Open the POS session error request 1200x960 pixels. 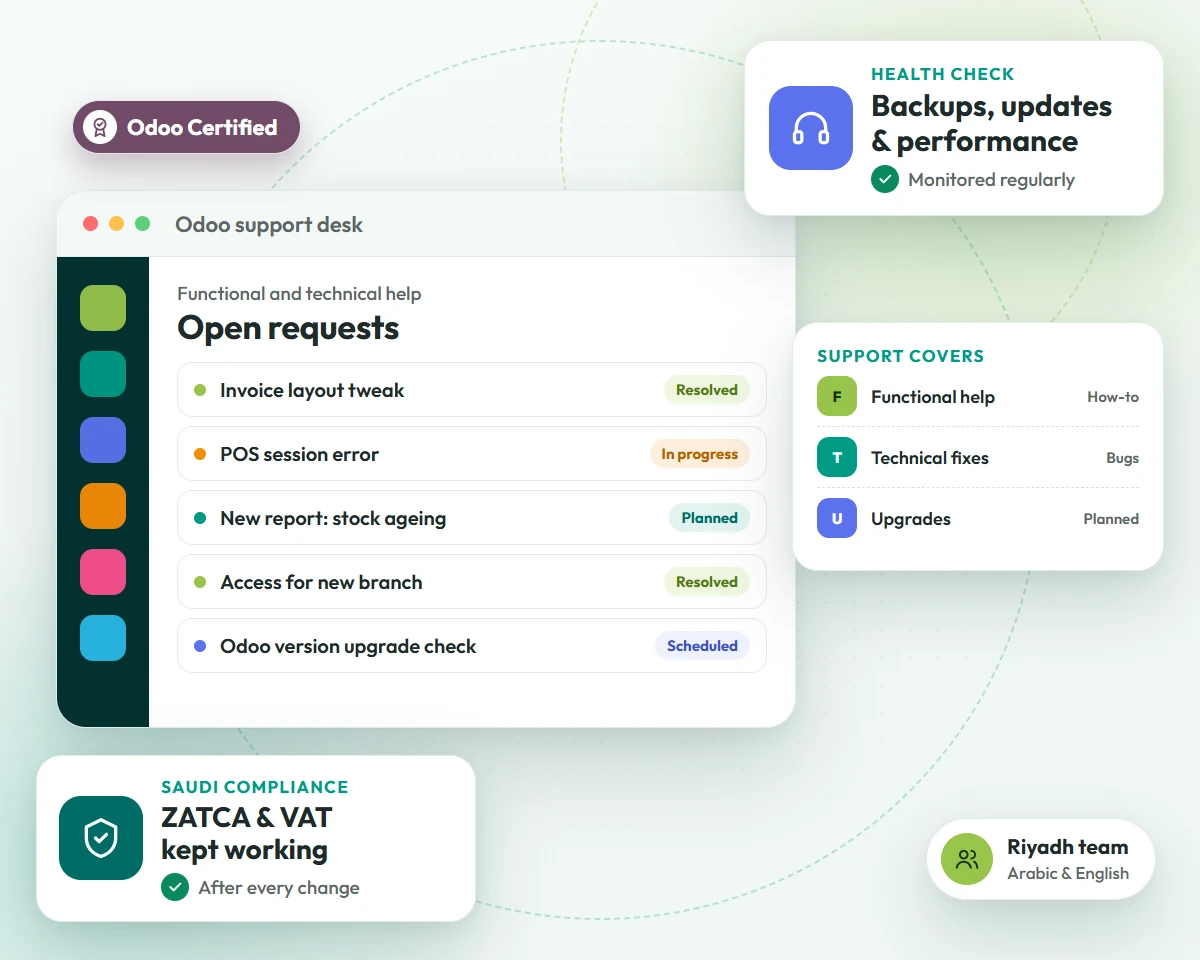click(x=472, y=454)
